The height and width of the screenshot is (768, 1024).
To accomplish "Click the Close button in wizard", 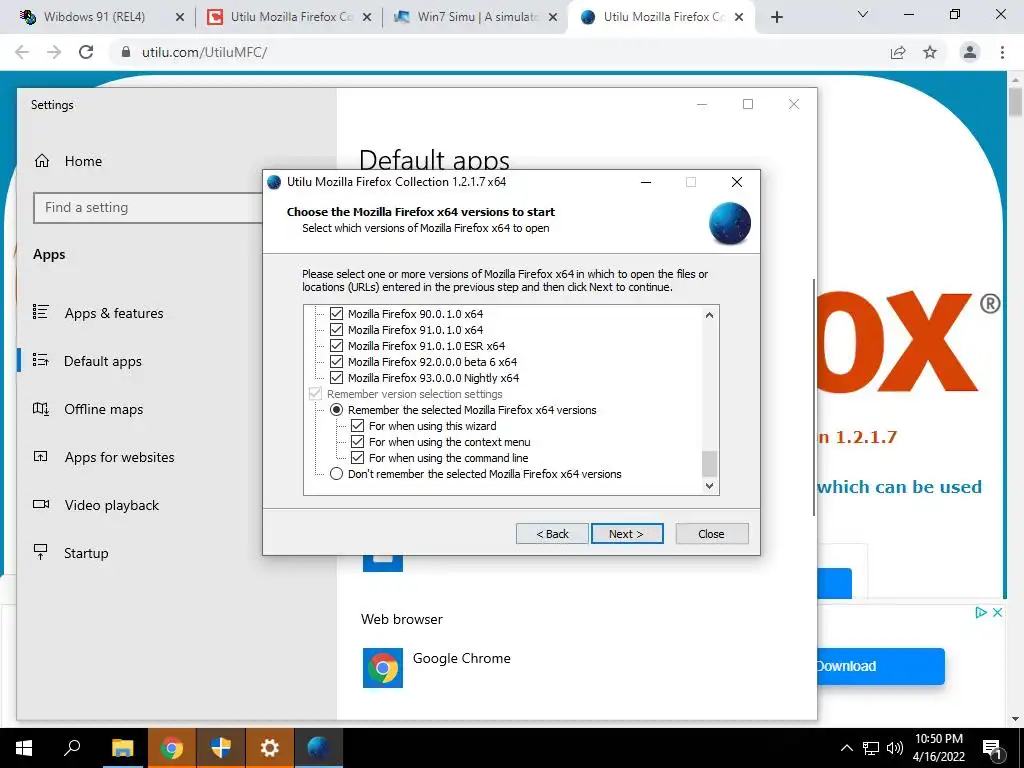I will [x=712, y=534].
